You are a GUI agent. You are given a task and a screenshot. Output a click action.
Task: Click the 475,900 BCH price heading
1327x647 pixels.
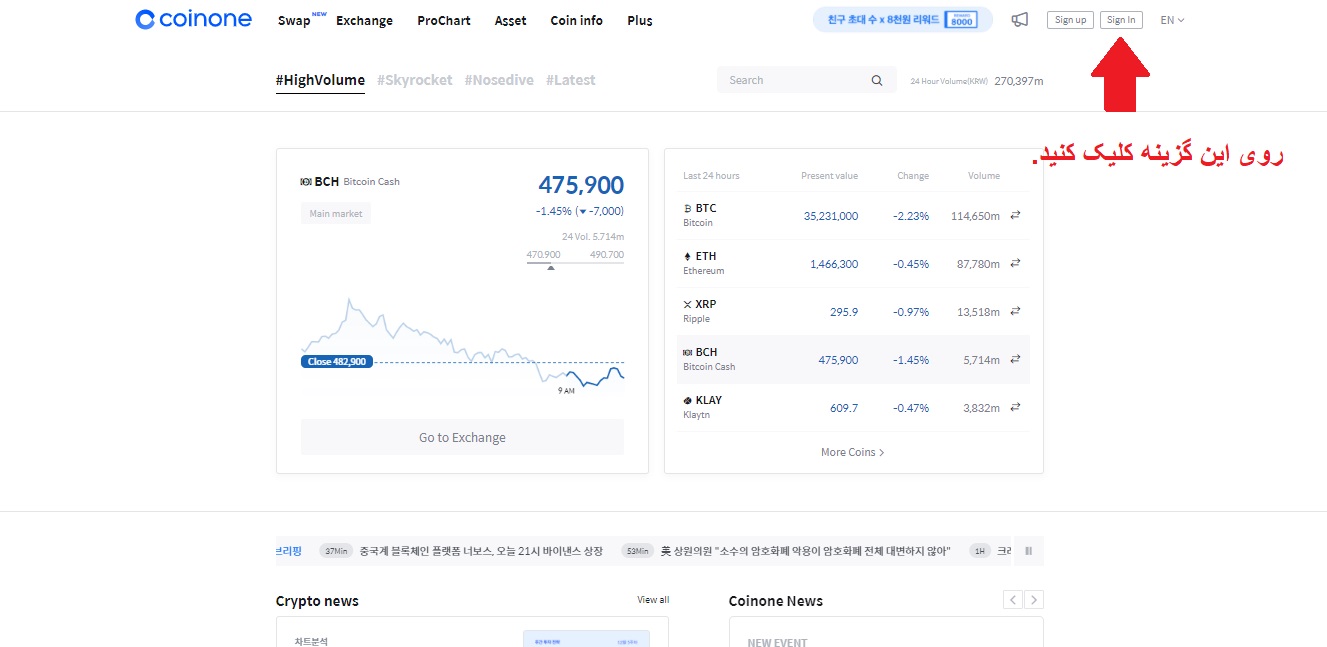click(x=581, y=185)
